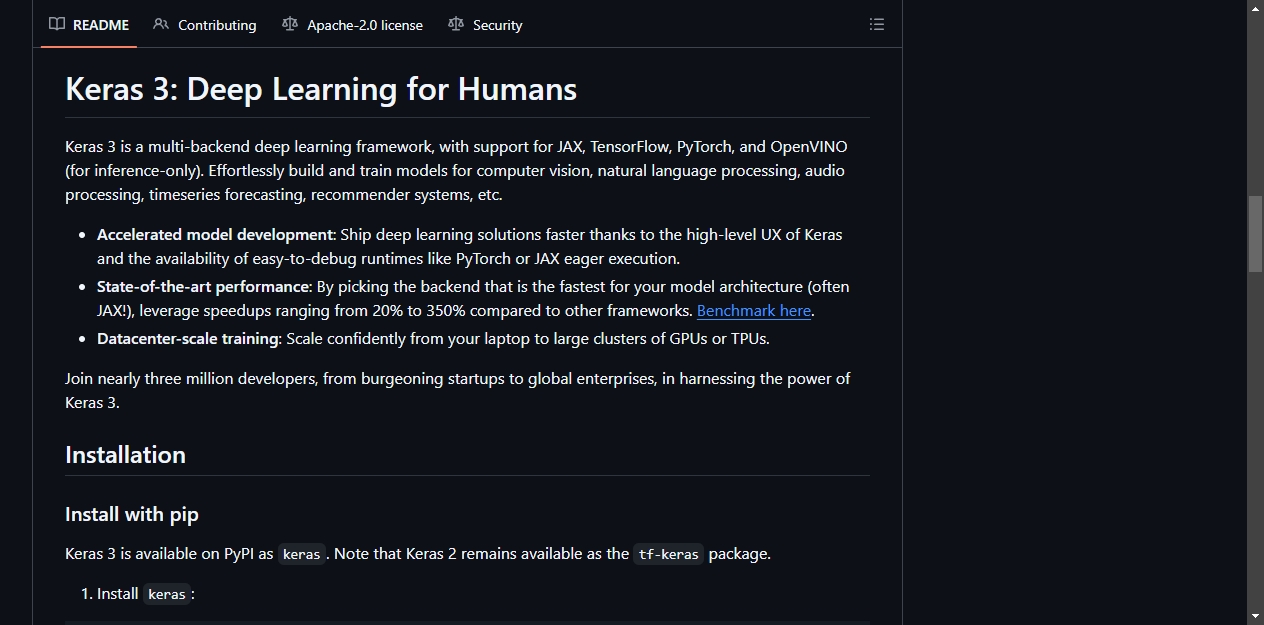
Task: Switch to the Contributing tab text
Action: tap(217, 25)
